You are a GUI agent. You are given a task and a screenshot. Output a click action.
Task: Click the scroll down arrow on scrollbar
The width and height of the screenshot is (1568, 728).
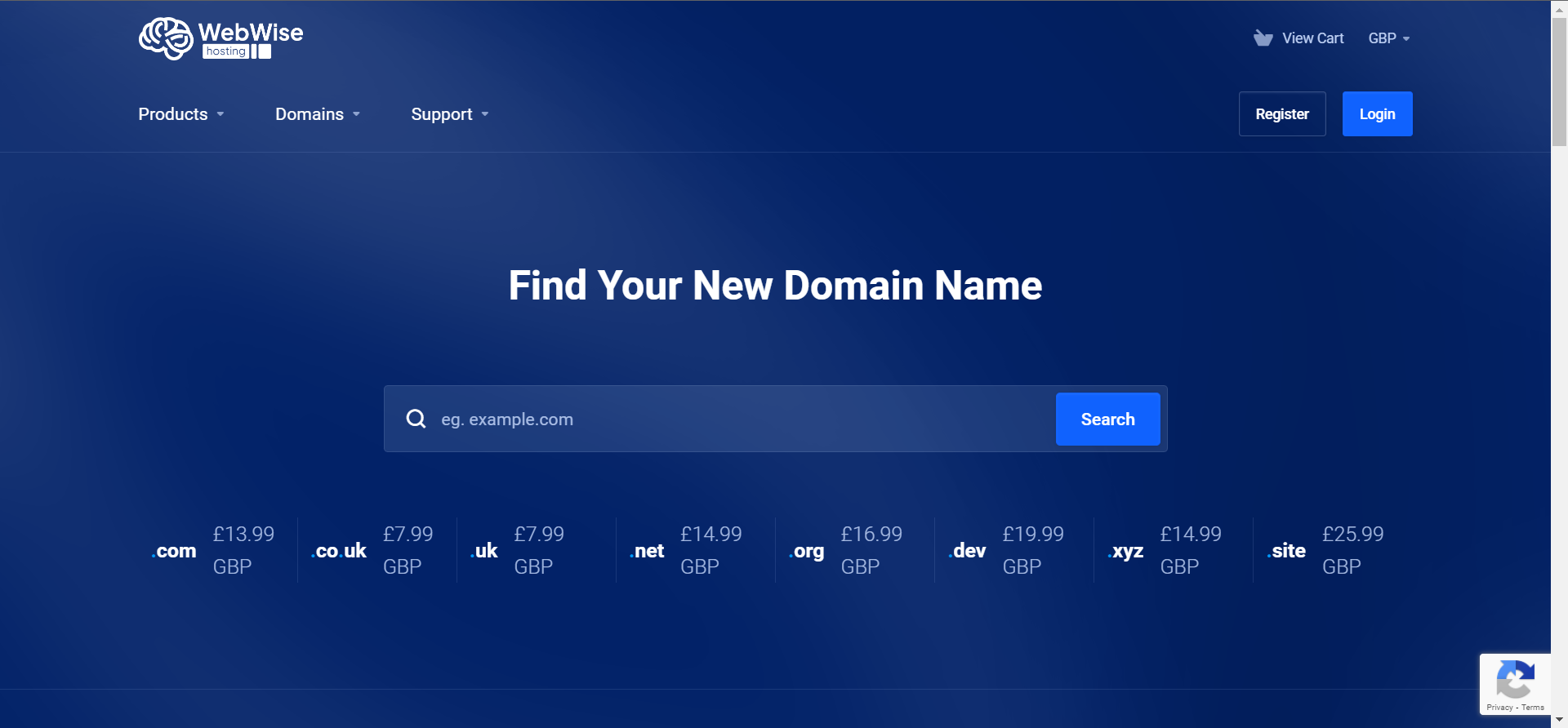click(x=1559, y=720)
